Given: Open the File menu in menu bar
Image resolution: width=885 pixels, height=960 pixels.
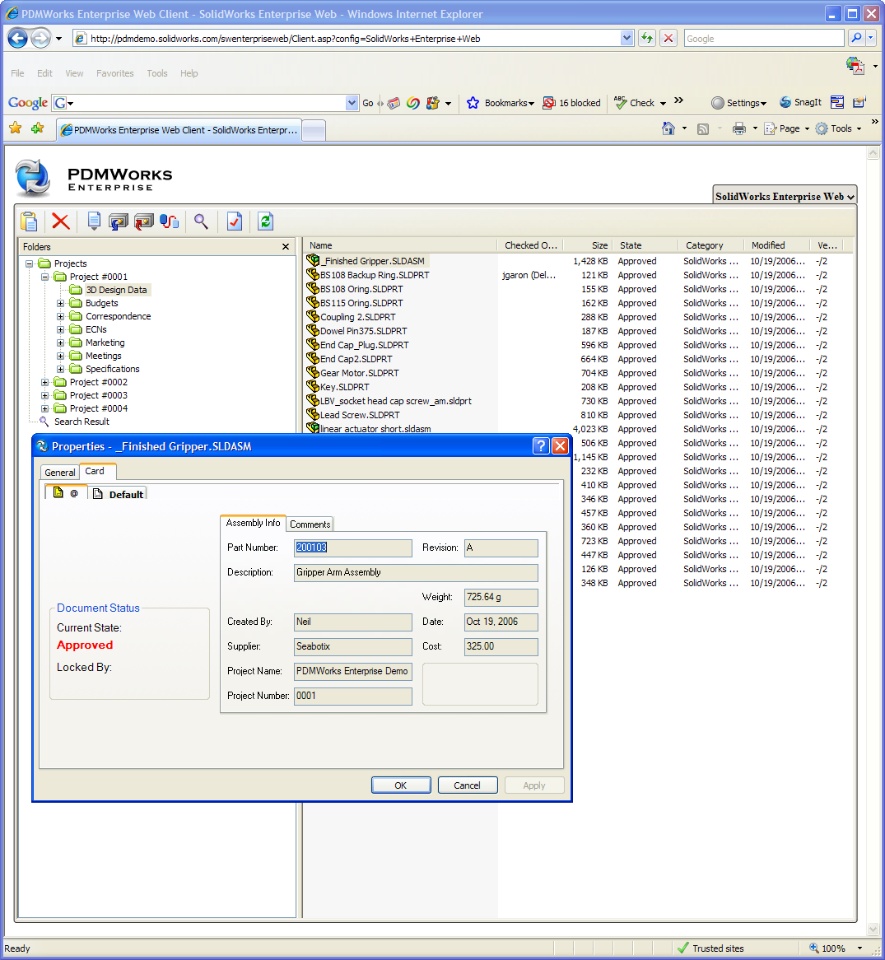Looking at the screenshot, I should 17,73.
